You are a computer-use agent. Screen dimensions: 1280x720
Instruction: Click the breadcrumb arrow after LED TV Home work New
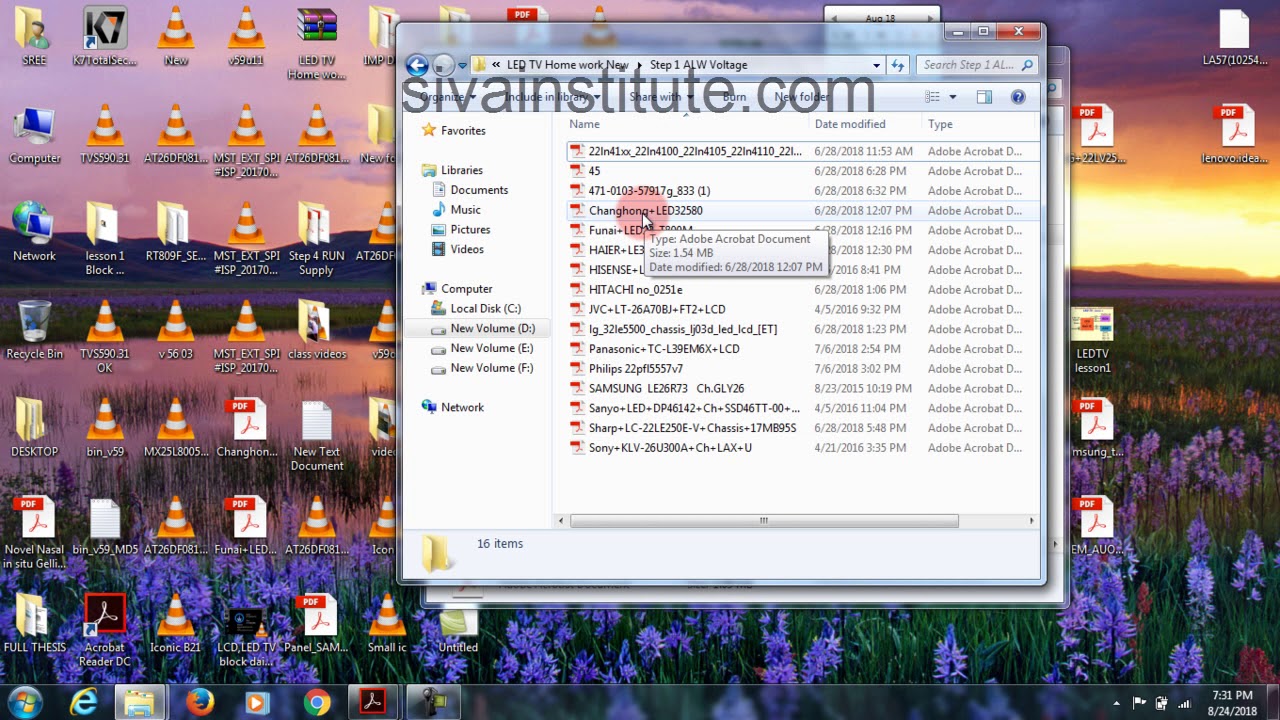point(639,65)
